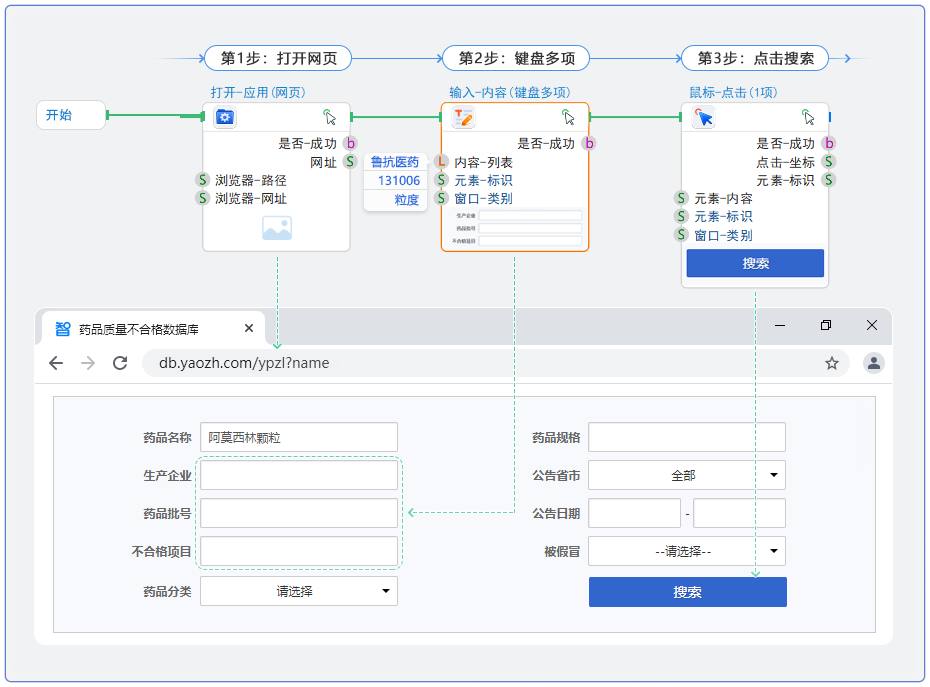The width and height of the screenshot is (930, 687).
Task: Close the 药品质量不合格数据库 browser tab
Action: point(249,328)
